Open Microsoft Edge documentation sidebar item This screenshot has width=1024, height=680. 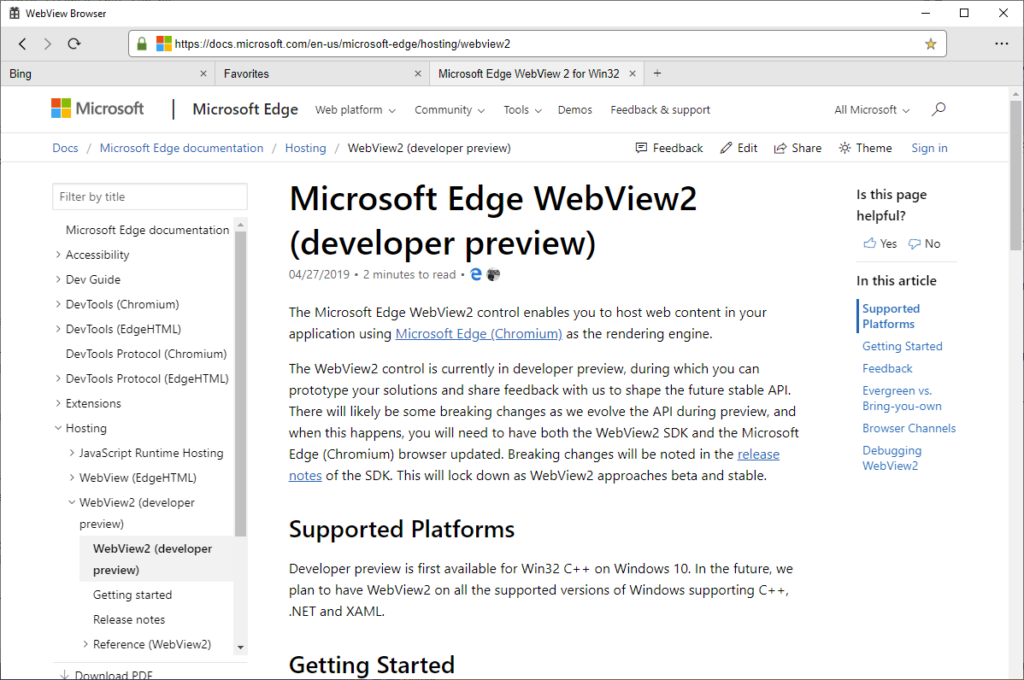(148, 230)
